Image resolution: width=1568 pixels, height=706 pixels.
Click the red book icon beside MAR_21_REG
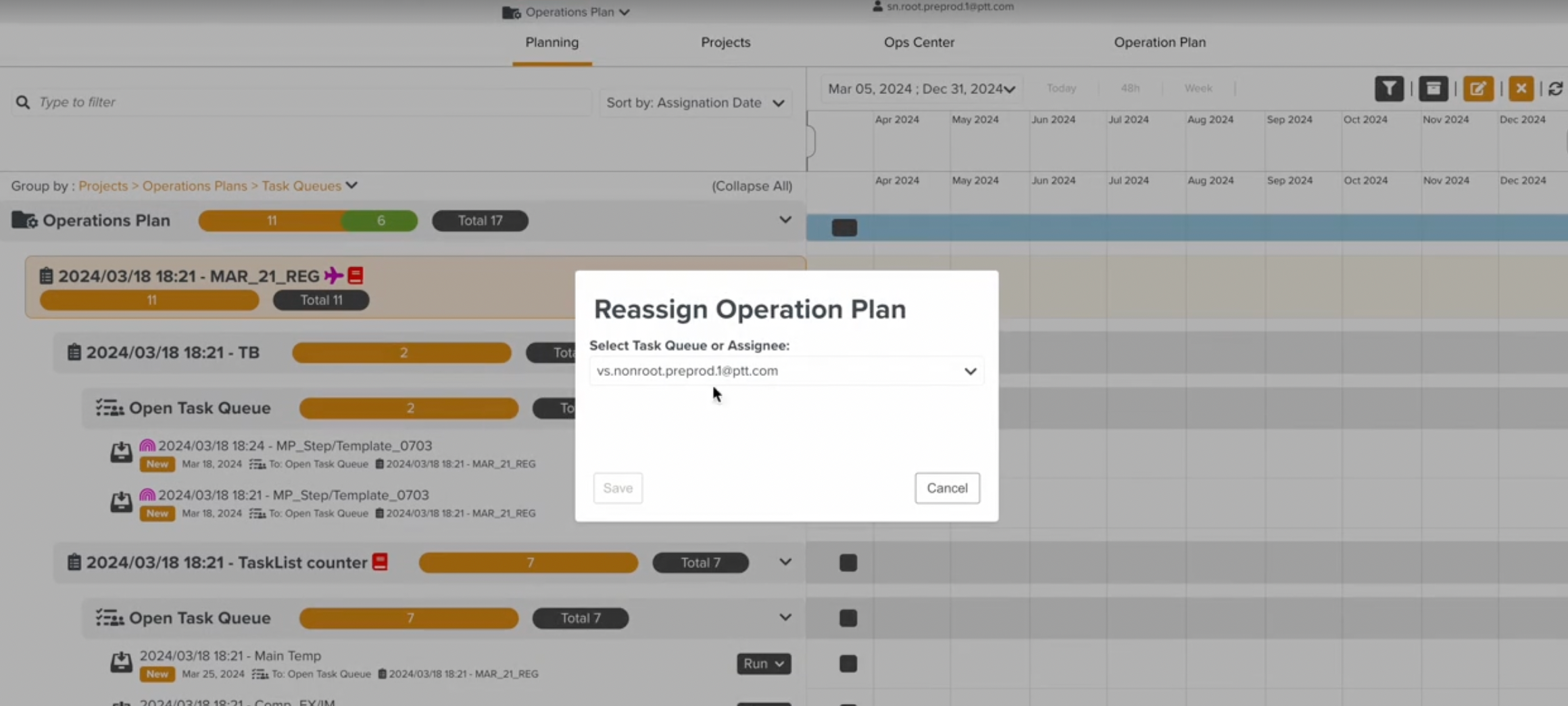point(356,276)
